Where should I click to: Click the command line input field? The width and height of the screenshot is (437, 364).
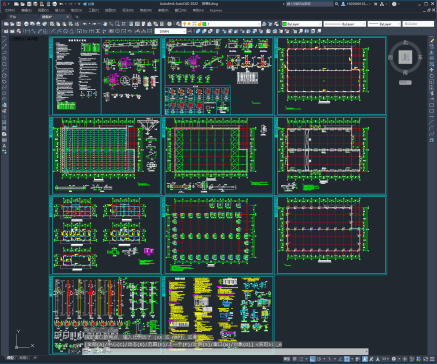(225, 351)
